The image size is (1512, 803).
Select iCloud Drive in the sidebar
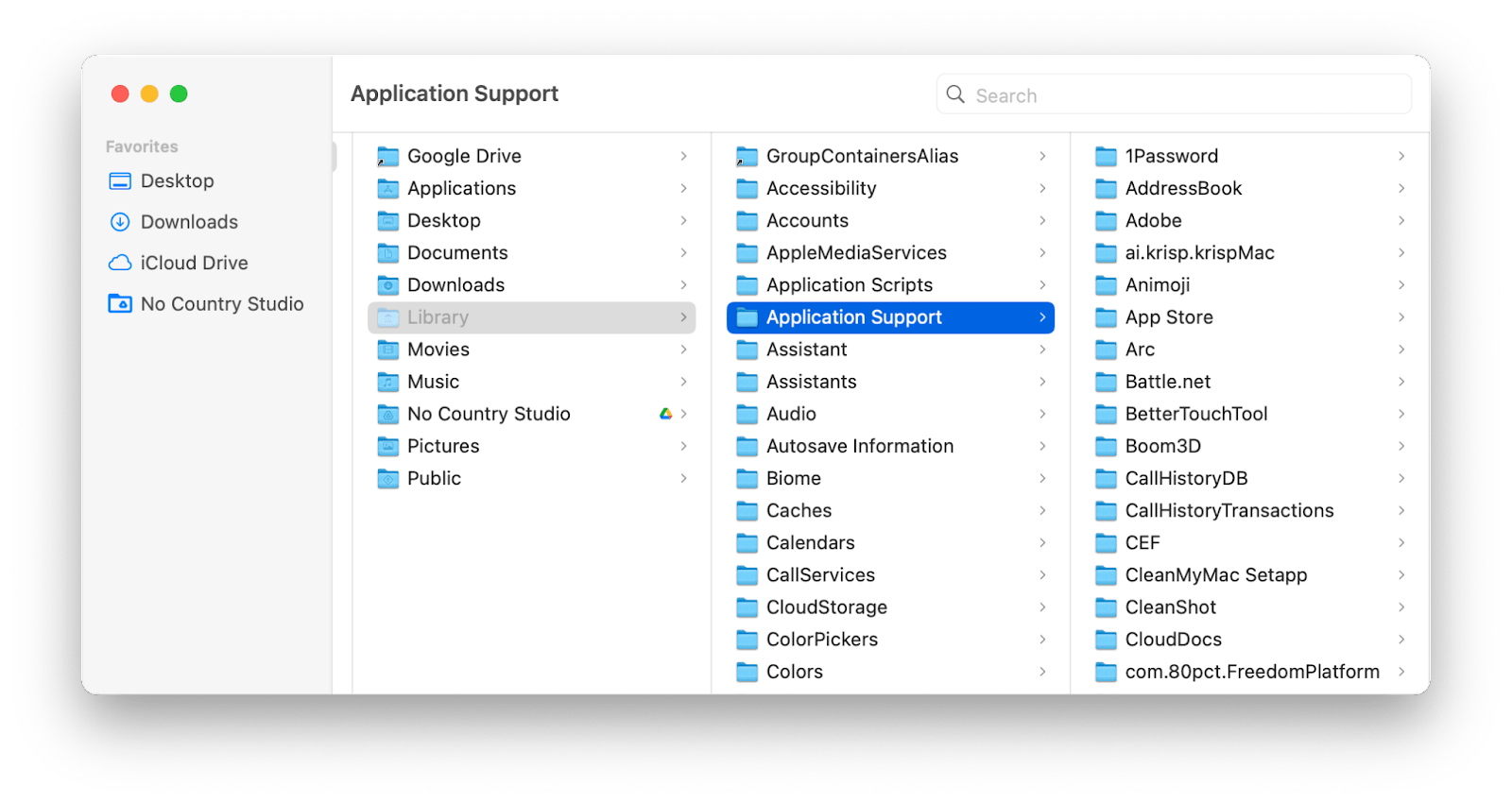pyautogui.click(x=193, y=263)
